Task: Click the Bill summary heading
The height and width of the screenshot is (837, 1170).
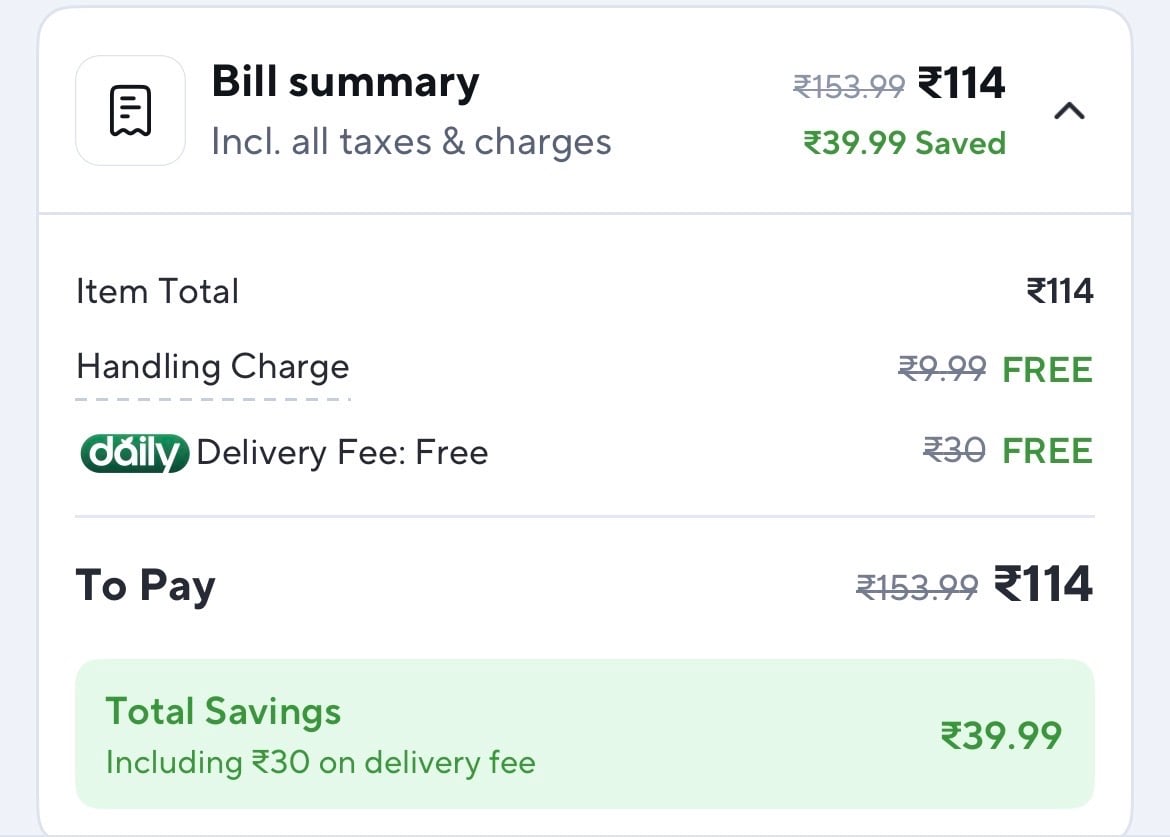Action: point(345,82)
